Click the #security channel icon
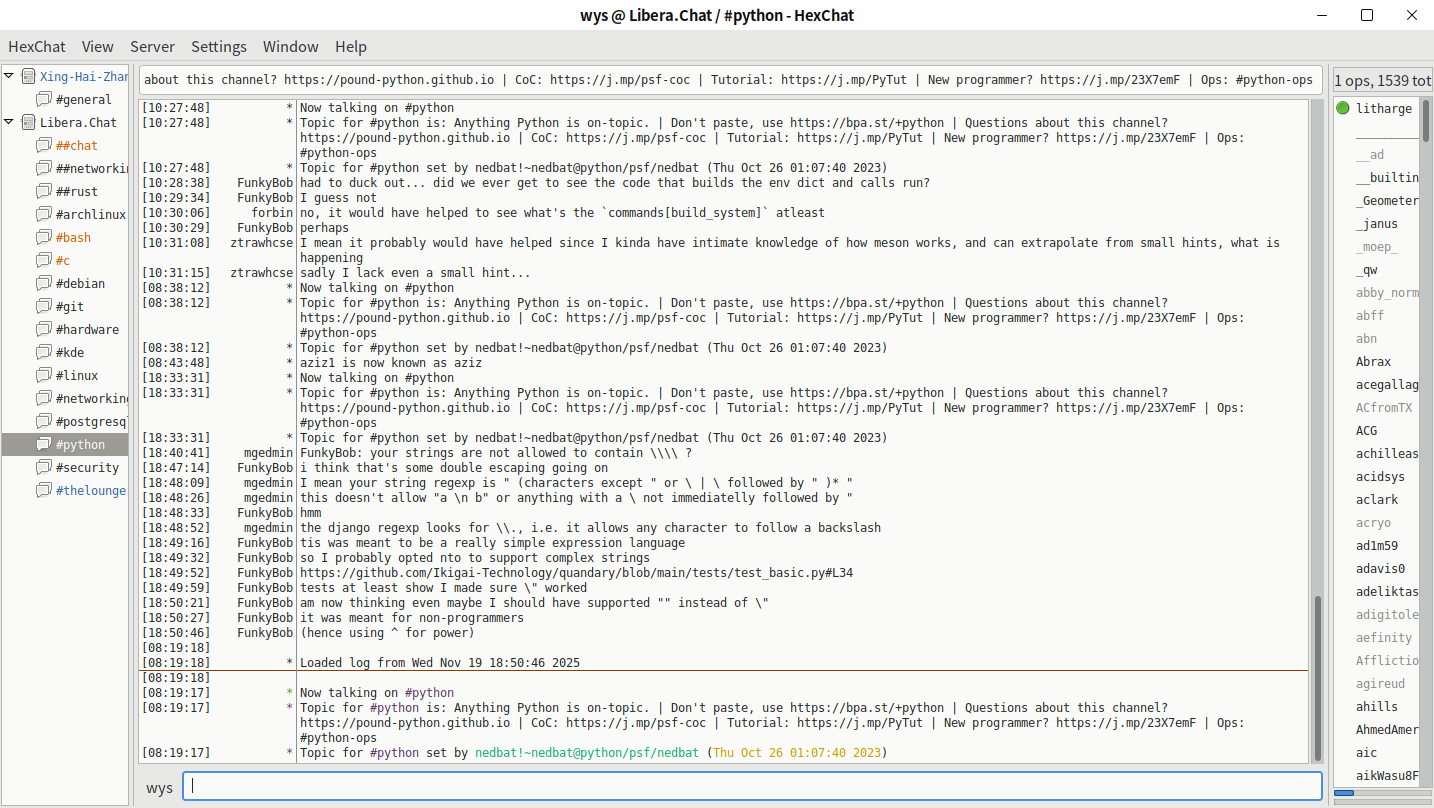1434x808 pixels. pyautogui.click(x=43, y=468)
